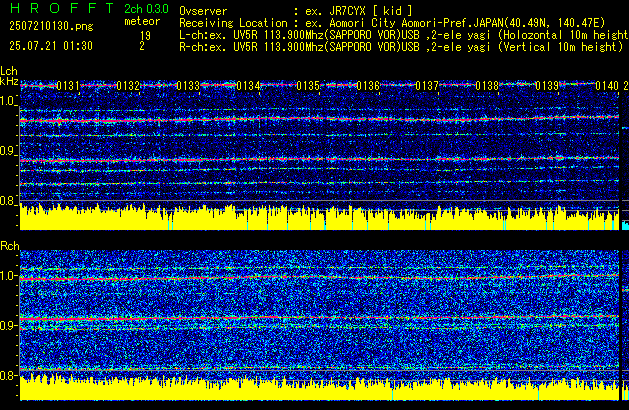Screen dimensions: 629x410
Task: Click the meteor count 2
Action: click(x=142, y=46)
